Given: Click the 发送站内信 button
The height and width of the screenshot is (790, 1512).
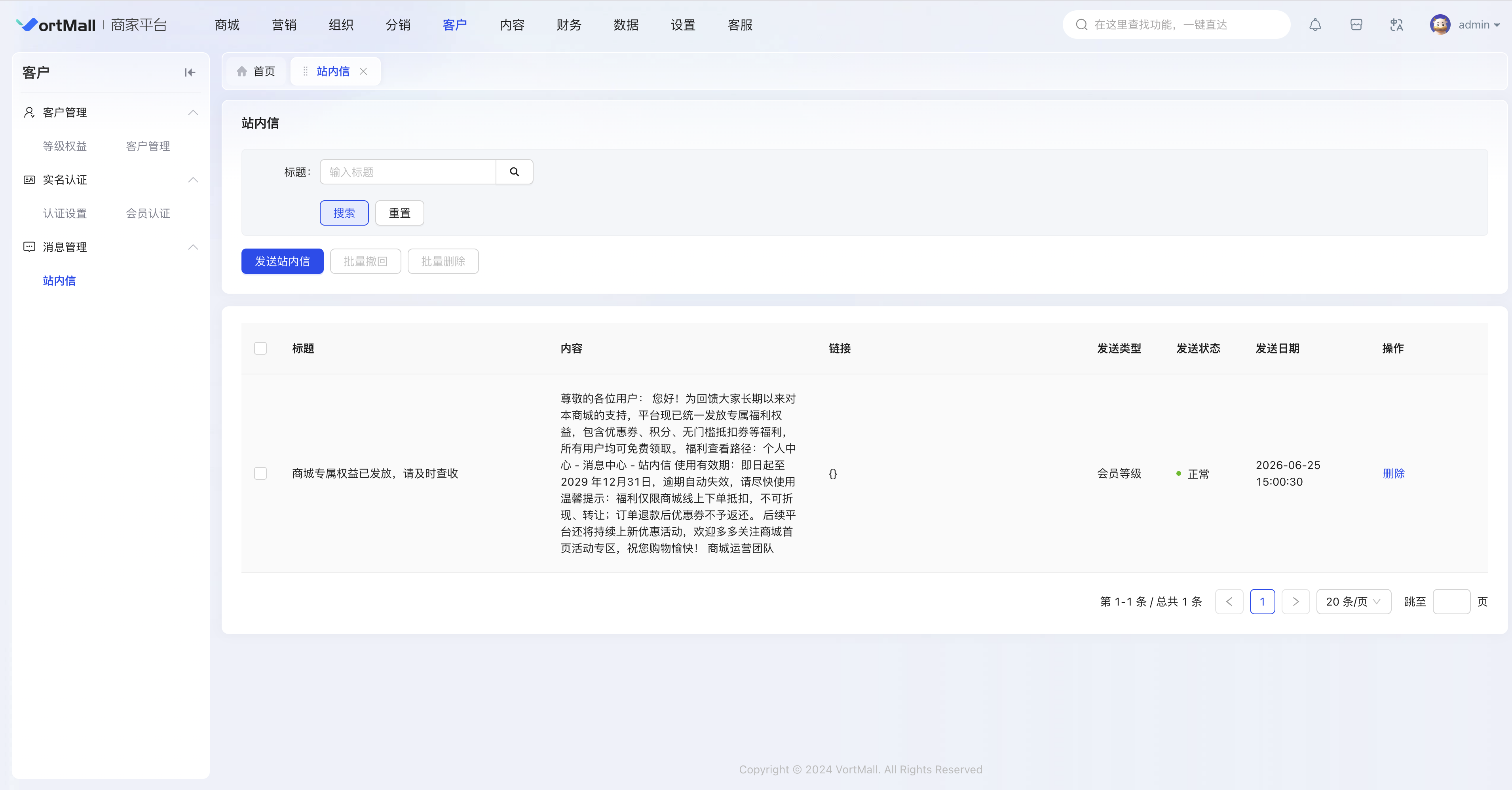Looking at the screenshot, I should point(282,261).
